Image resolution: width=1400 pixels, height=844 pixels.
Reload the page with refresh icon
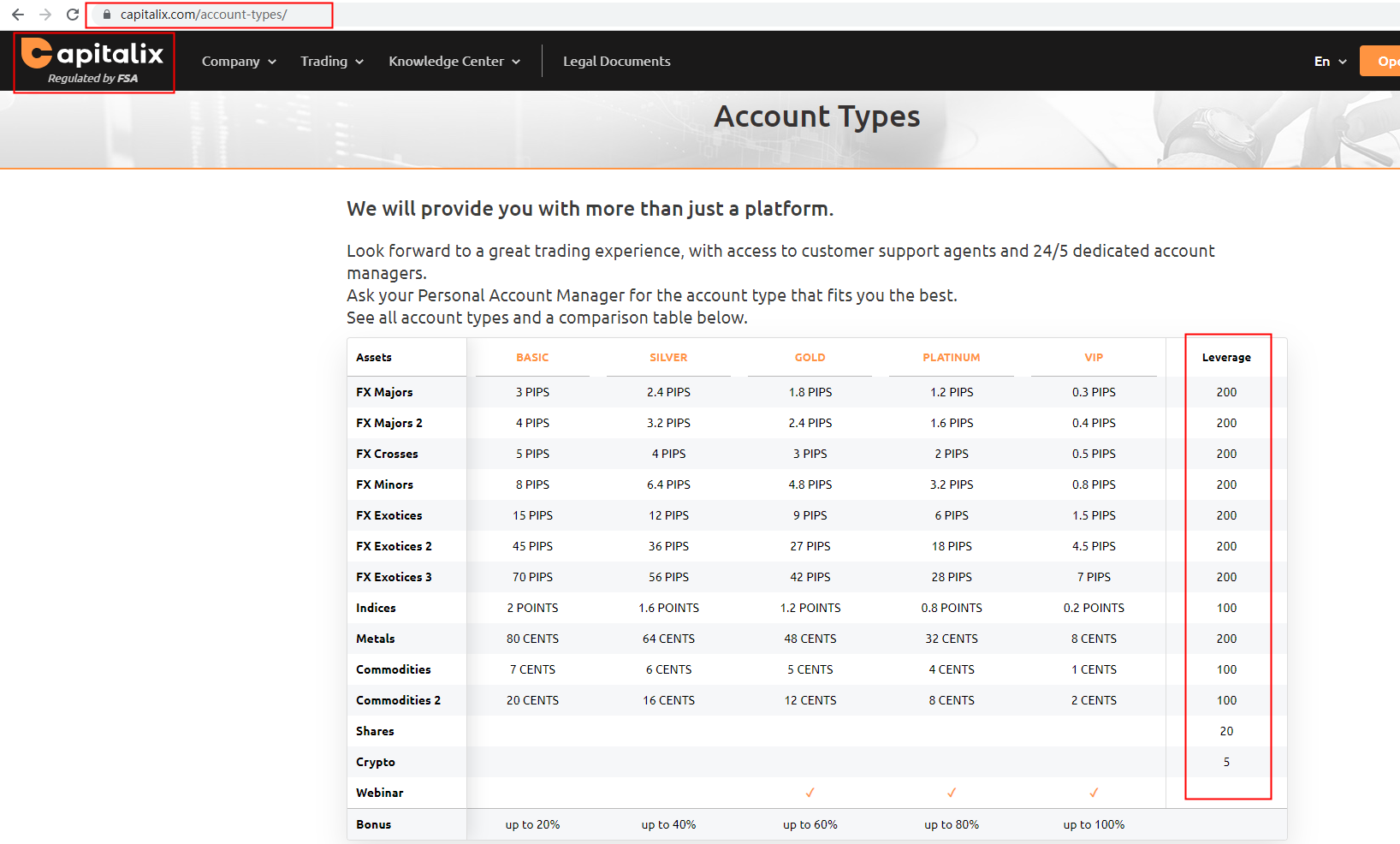click(73, 15)
